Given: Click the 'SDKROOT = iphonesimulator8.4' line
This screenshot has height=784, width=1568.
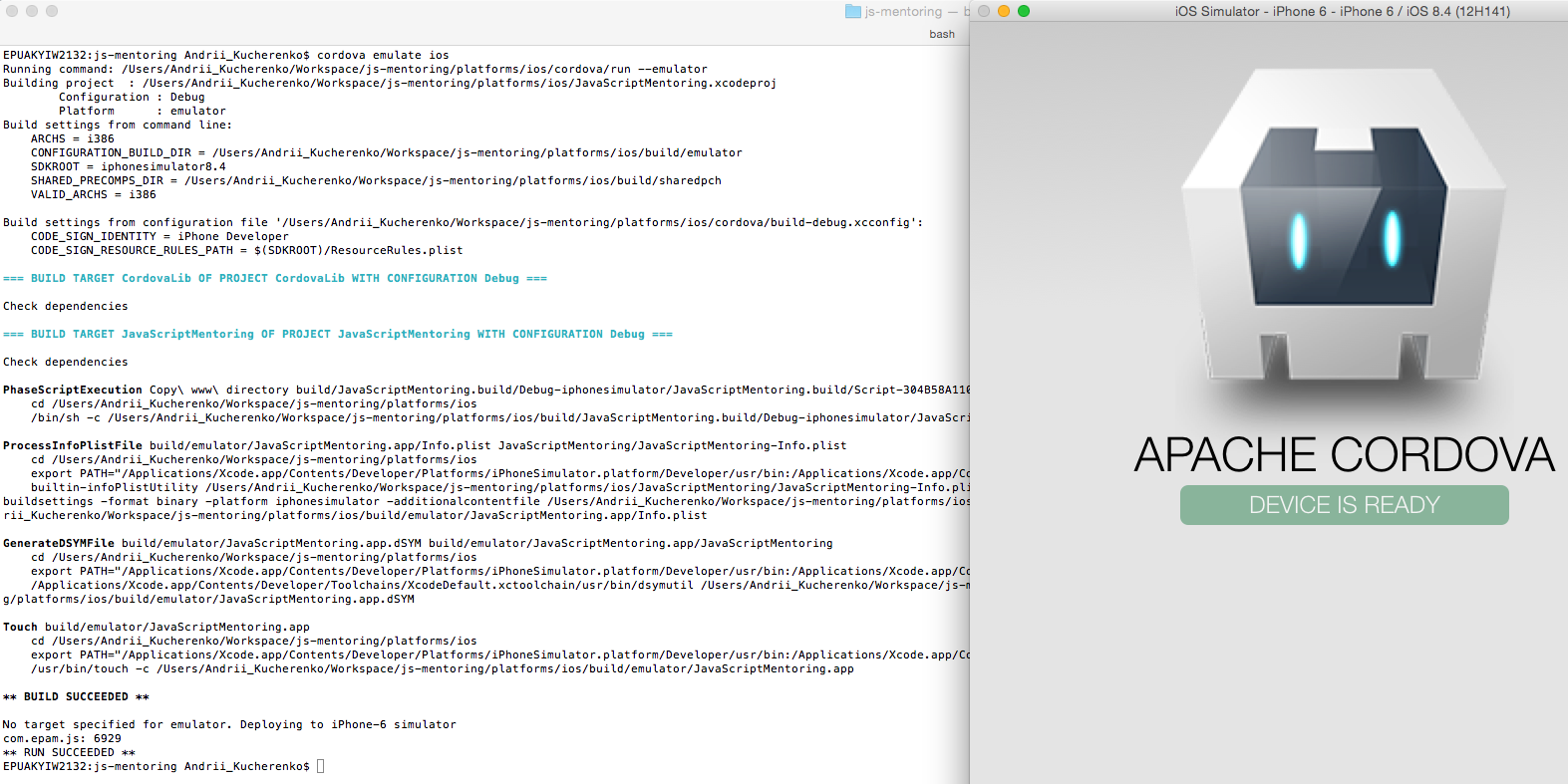Looking at the screenshot, I should click(129, 166).
